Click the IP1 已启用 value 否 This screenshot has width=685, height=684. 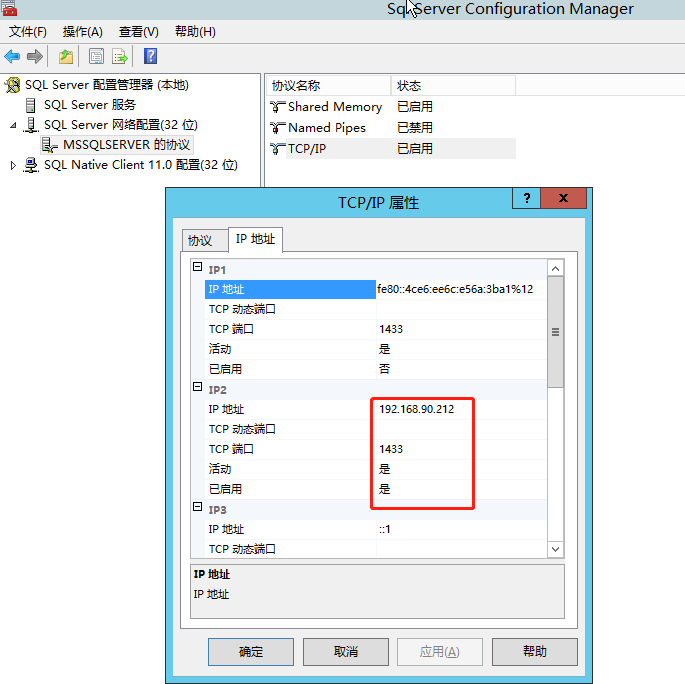(384, 369)
